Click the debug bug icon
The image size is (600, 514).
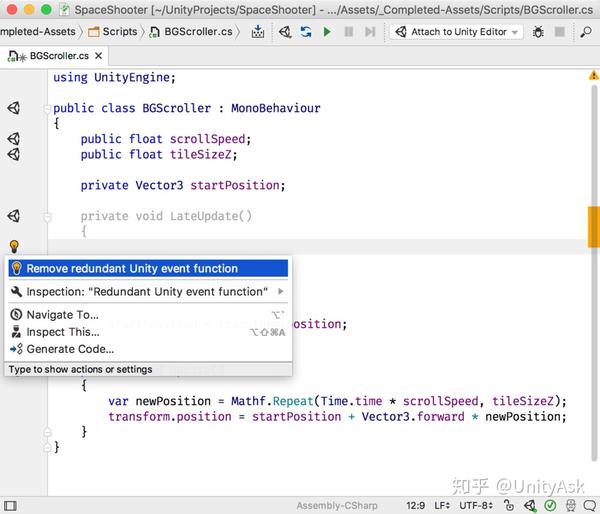pyautogui.click(x=538, y=32)
